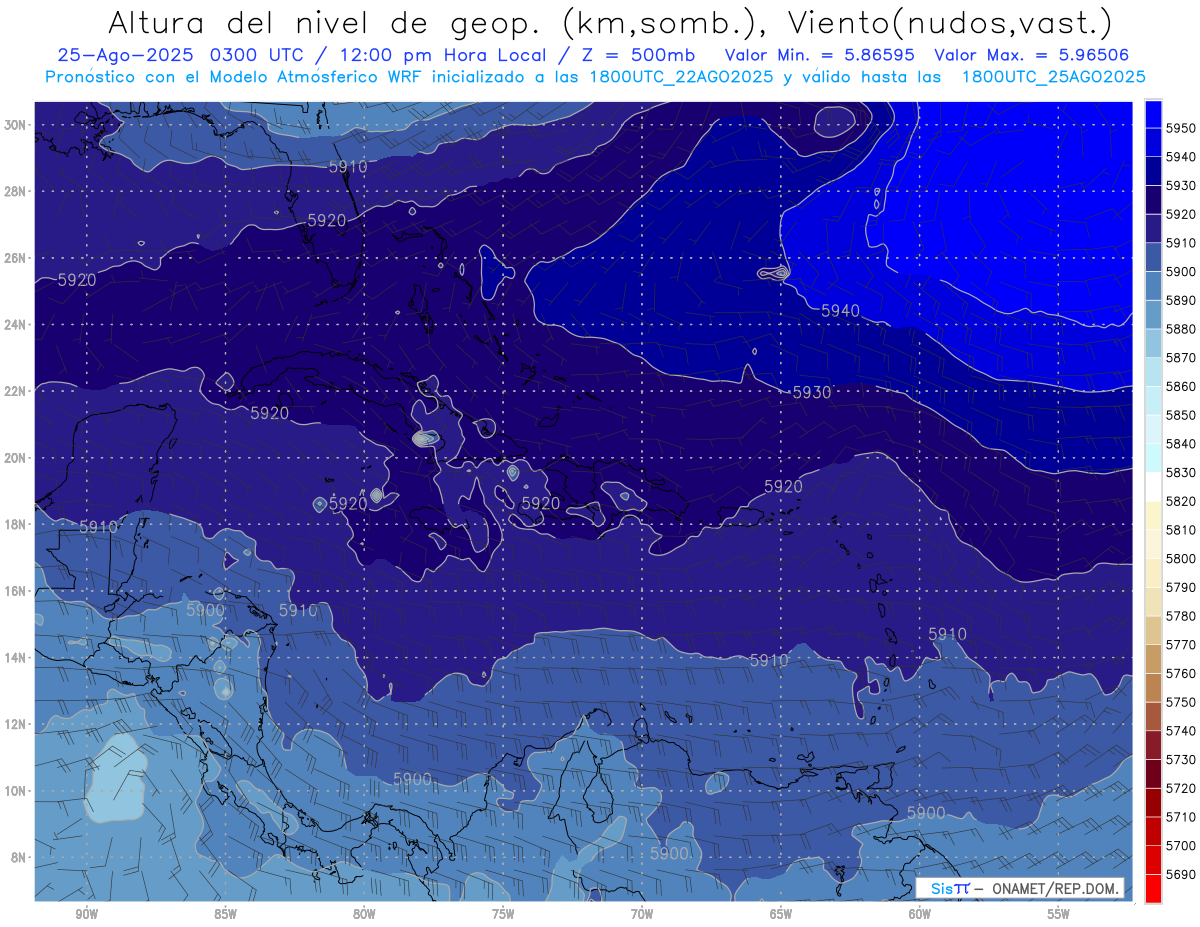
Task: Click the 12N latitude axis label
Action: [16, 724]
